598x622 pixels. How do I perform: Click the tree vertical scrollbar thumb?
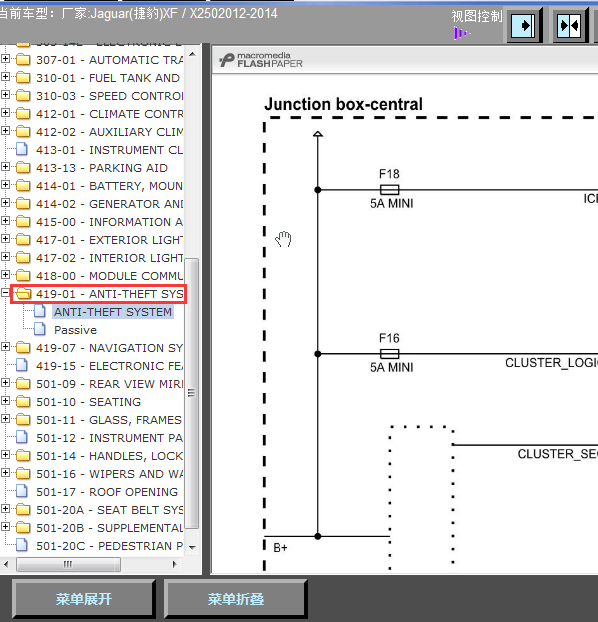coord(192,394)
